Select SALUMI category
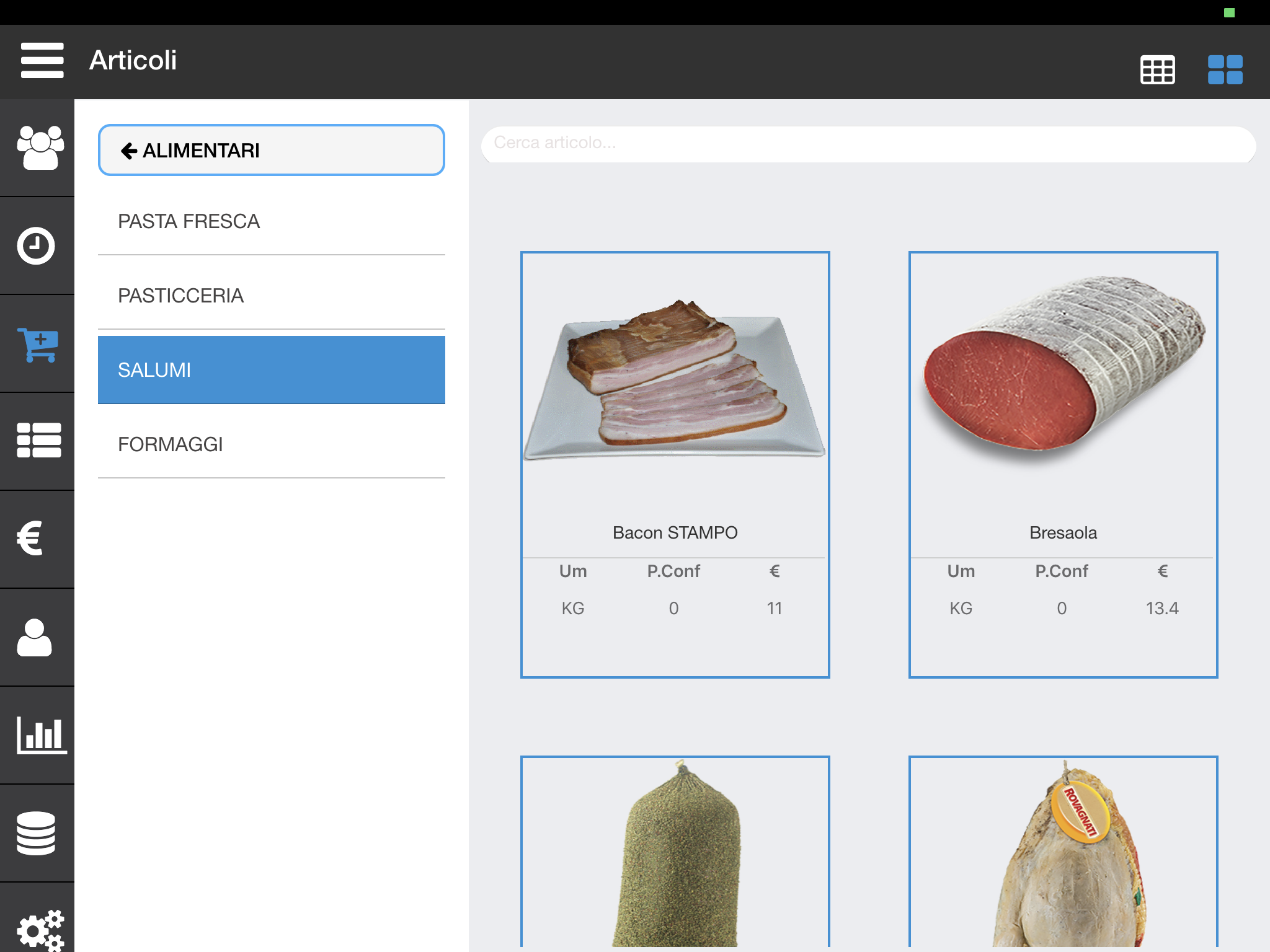 [271, 370]
